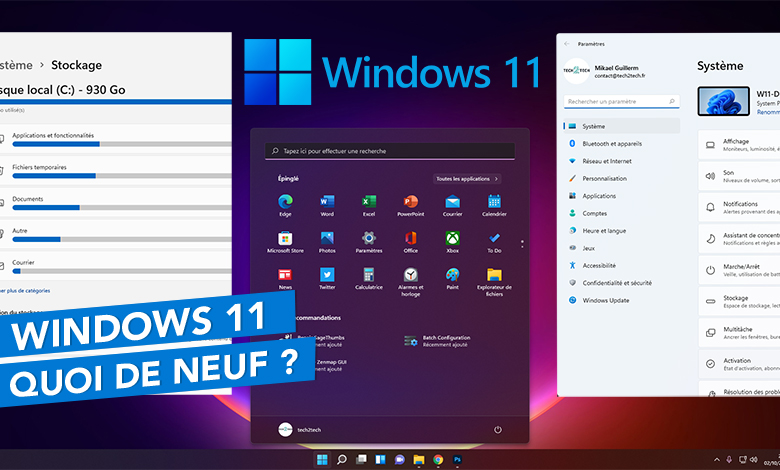Launch the Paint app

[452, 279]
